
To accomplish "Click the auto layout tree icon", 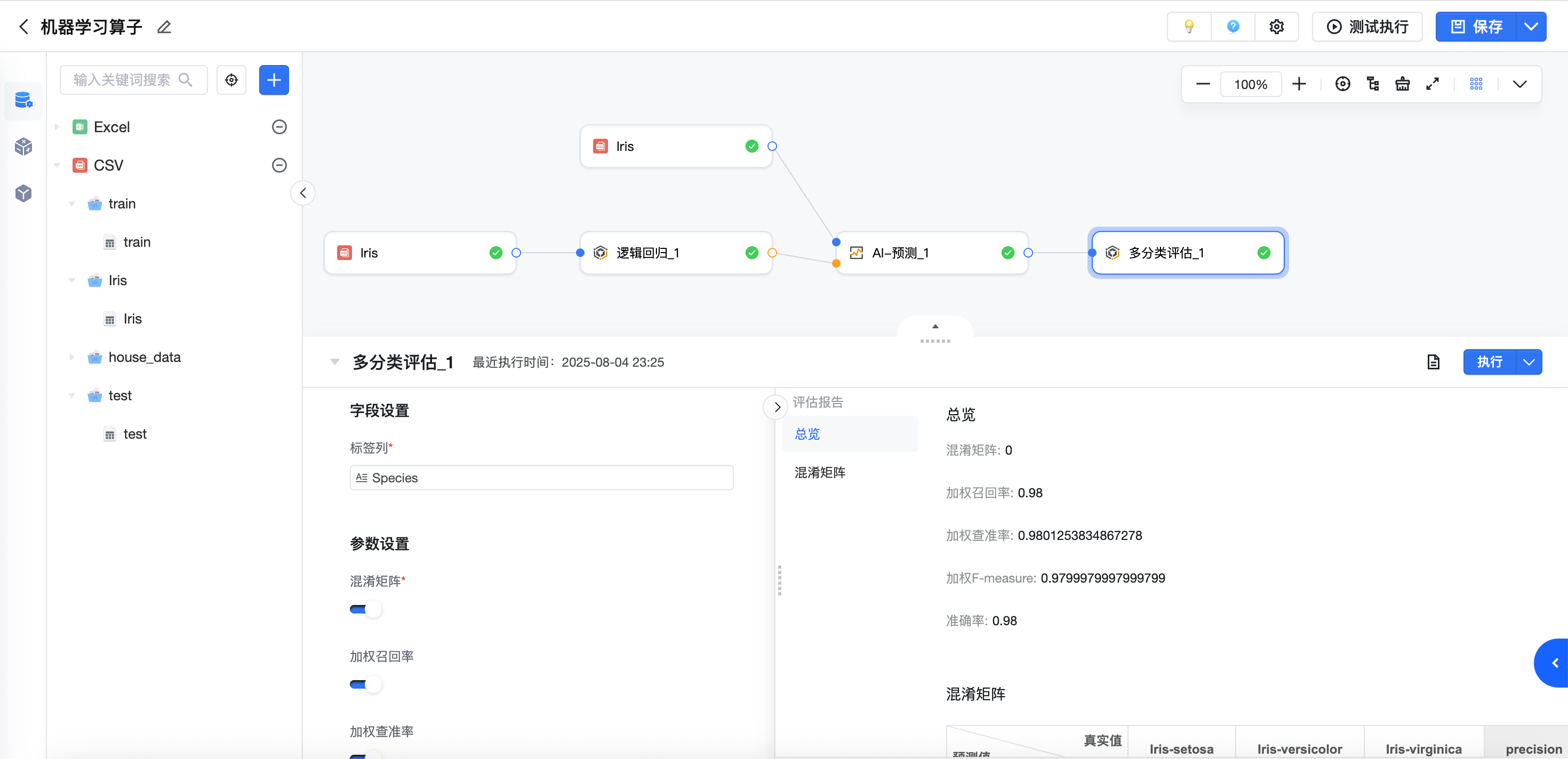I will pyautogui.click(x=1373, y=84).
